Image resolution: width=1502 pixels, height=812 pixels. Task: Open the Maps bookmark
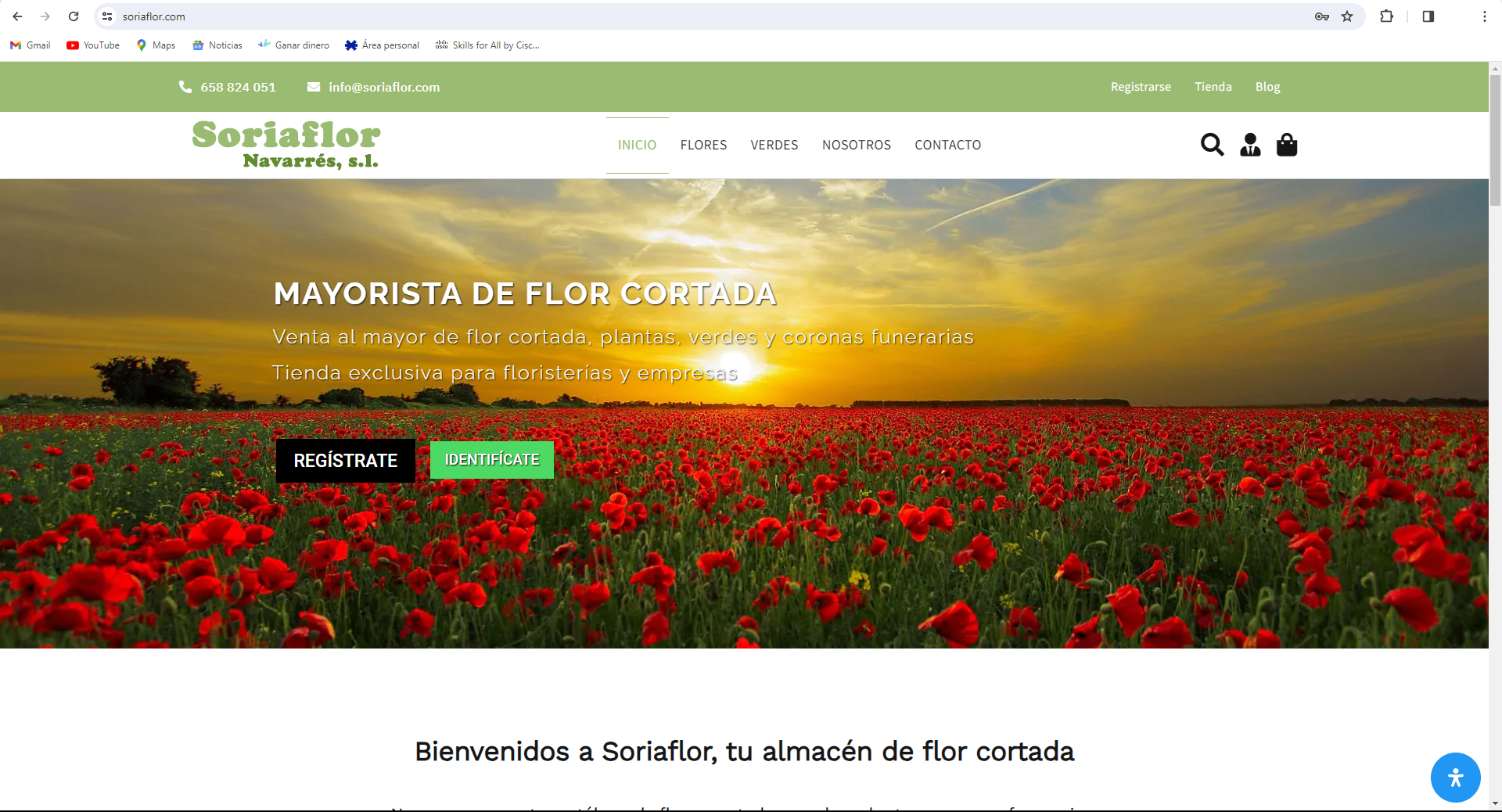coord(156,45)
